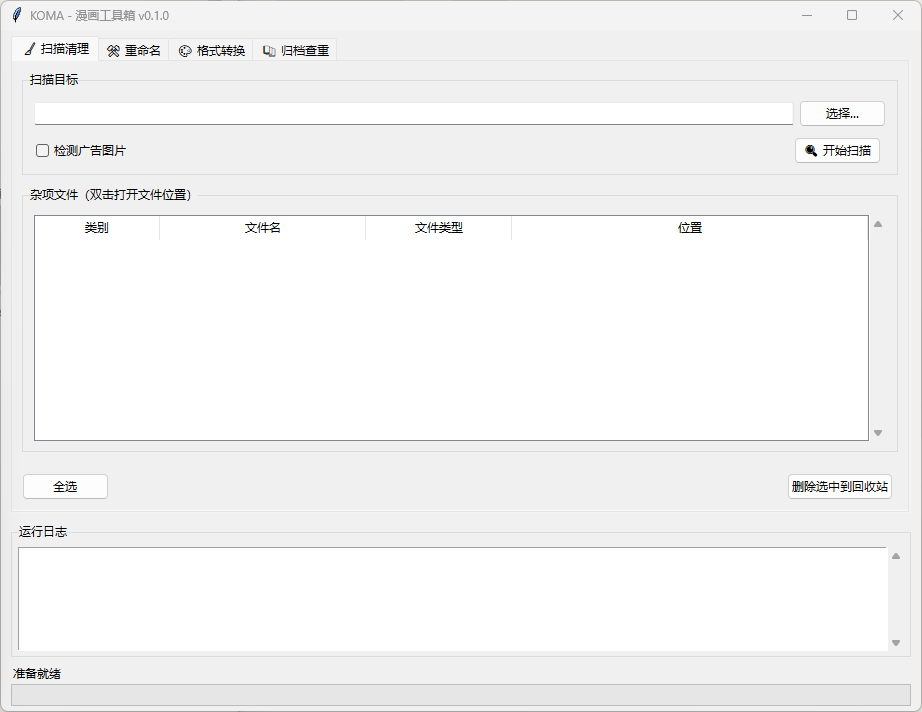Click the broom icon on 扫描清理 tab

(29, 49)
